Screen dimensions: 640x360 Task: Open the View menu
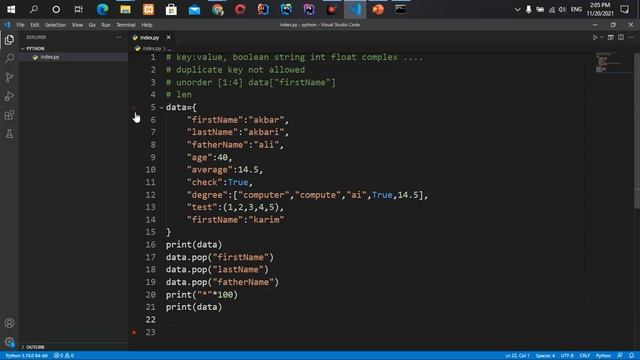point(77,25)
